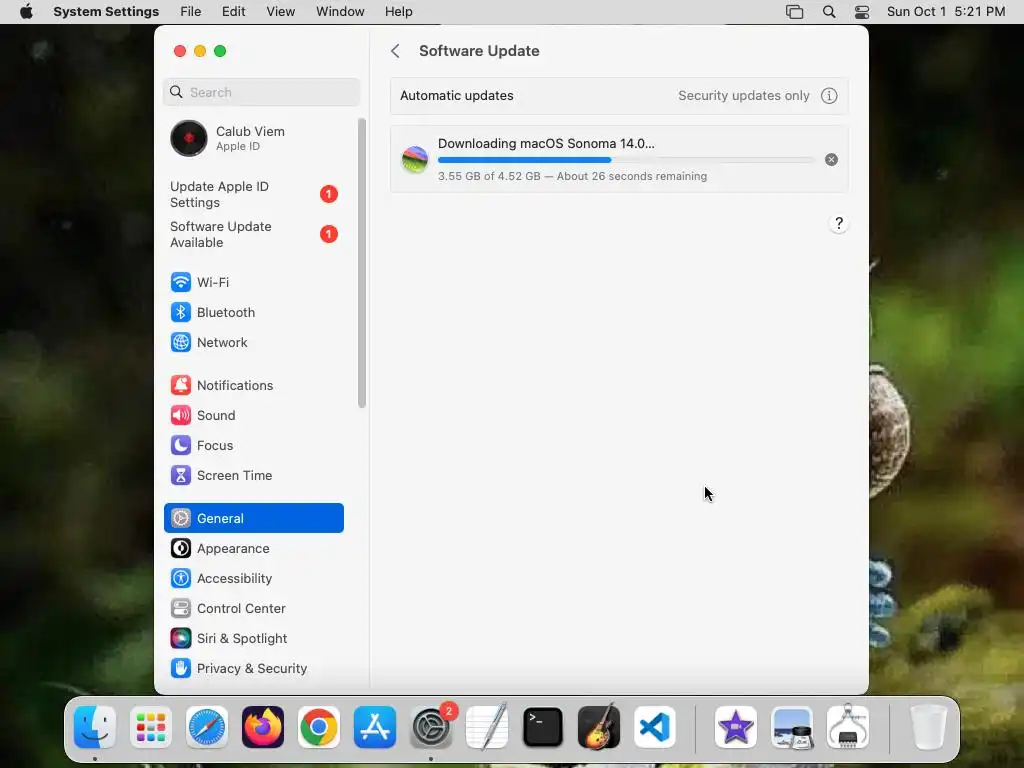1024x768 pixels.
Task: Open Finder from the Dock
Action: (95, 727)
